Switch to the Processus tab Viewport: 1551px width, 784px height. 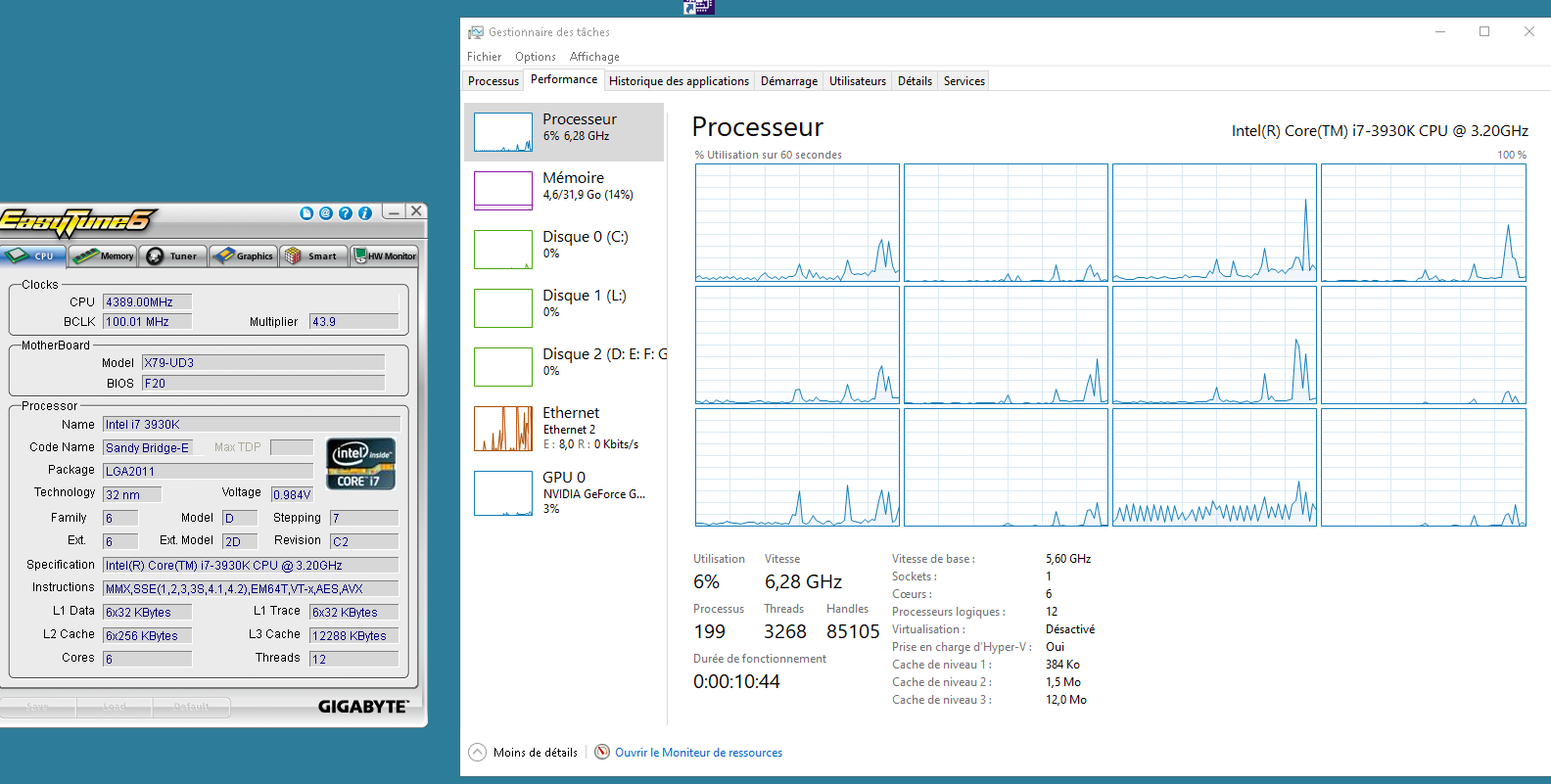[493, 81]
